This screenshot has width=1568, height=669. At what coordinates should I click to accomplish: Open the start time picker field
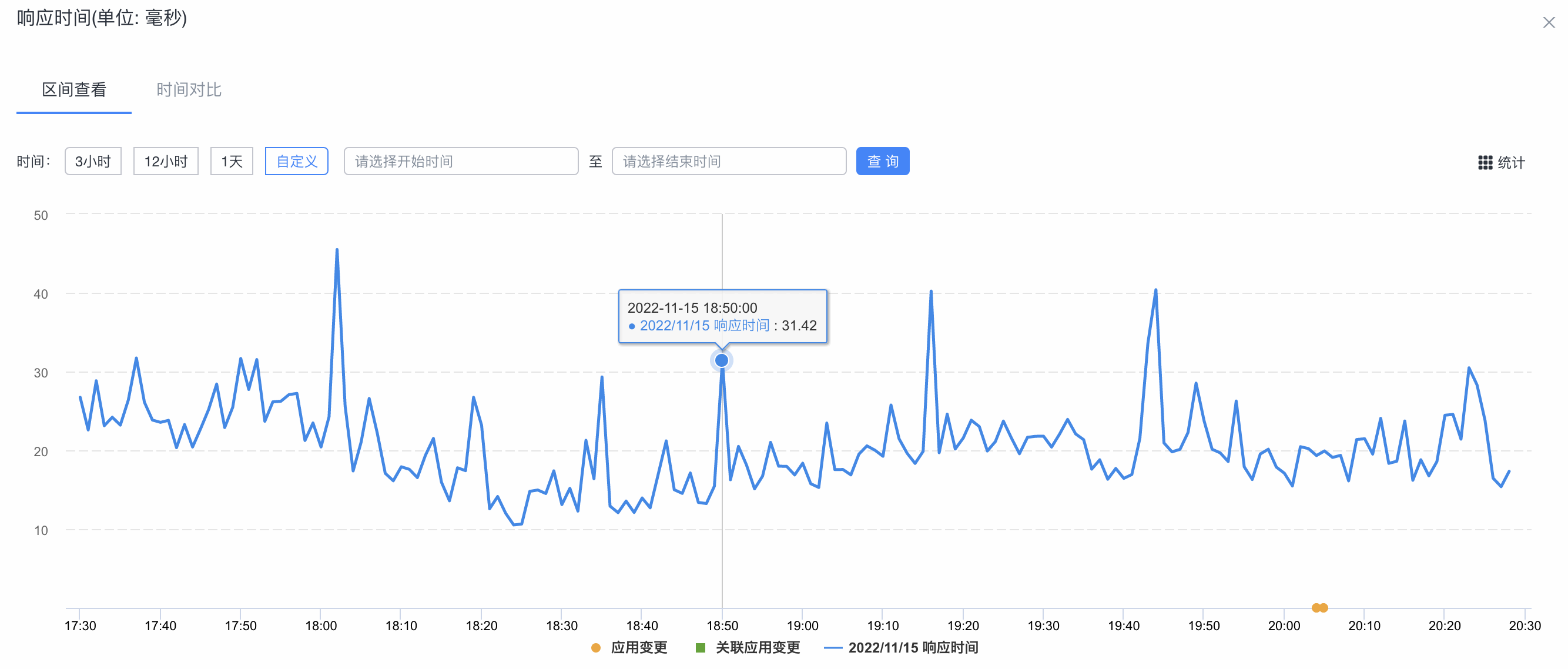click(x=461, y=161)
